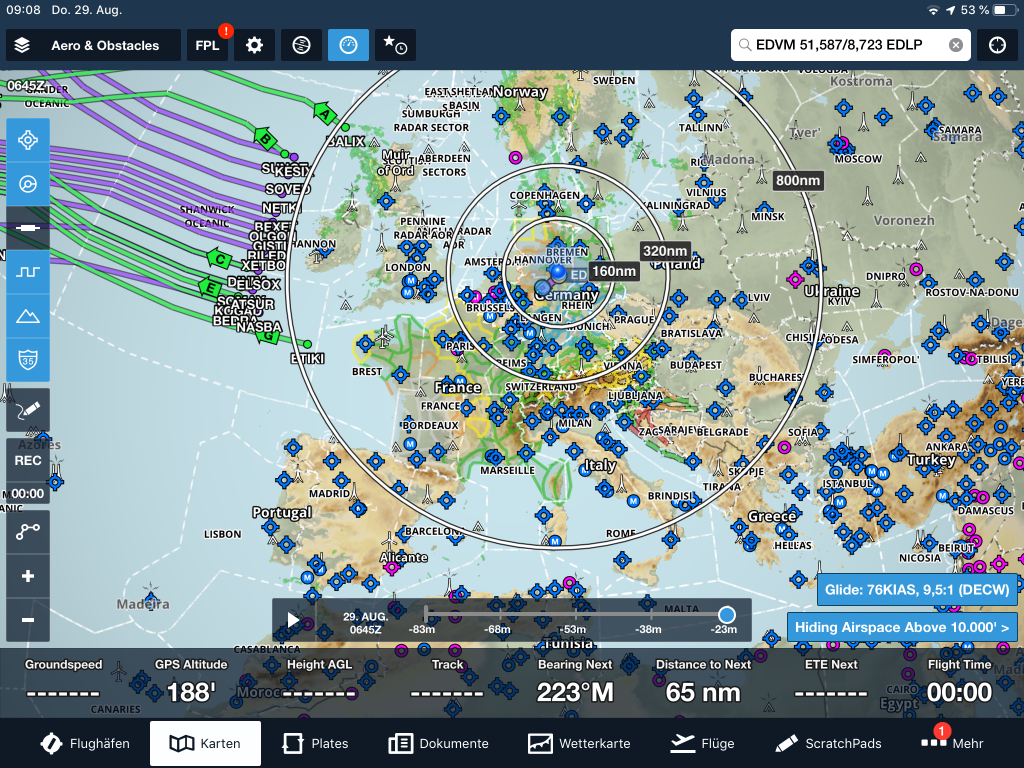
Task: Toggle the instrument gauge panel button
Action: click(348, 45)
